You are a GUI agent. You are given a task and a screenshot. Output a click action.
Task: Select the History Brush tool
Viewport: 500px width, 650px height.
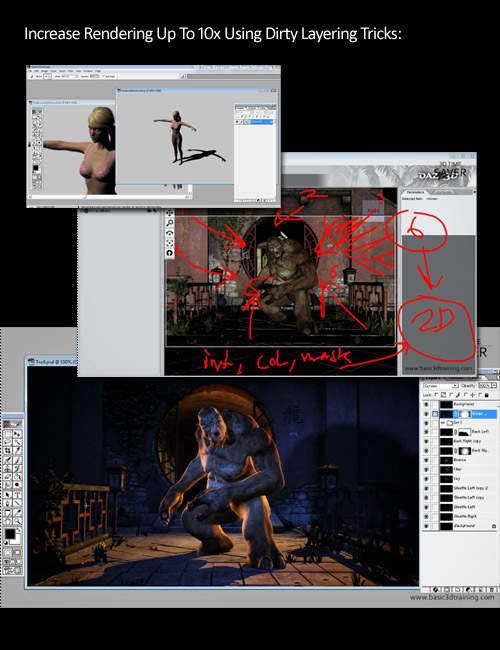(17, 468)
